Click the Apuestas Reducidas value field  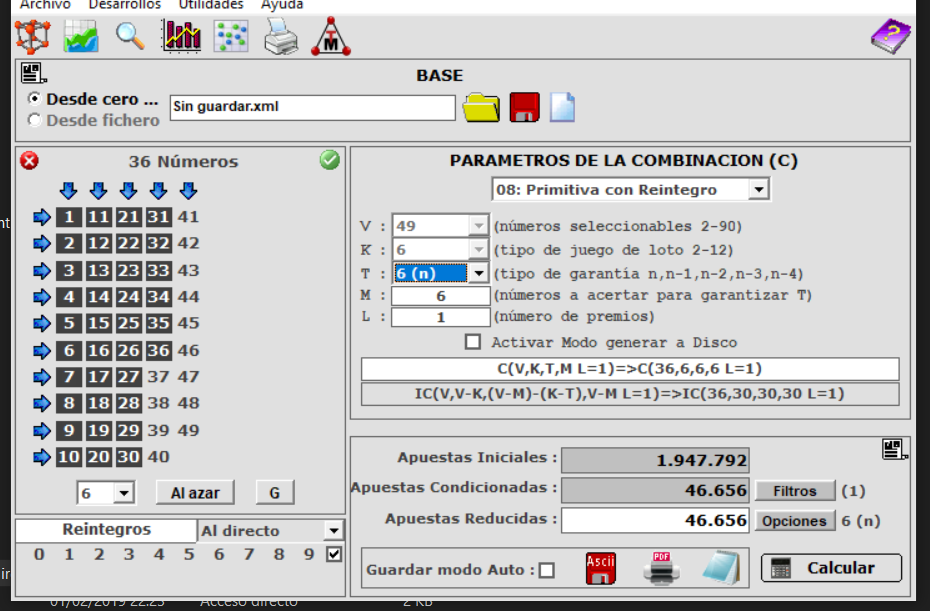click(655, 520)
